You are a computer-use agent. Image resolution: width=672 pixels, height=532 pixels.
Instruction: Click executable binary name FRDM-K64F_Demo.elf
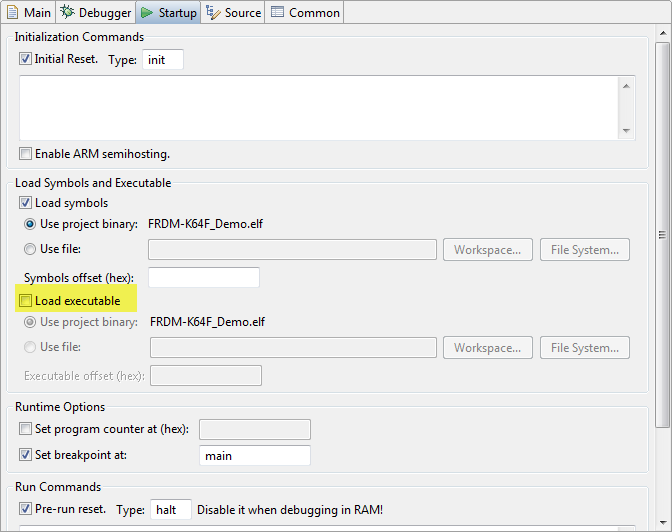click(x=207, y=322)
